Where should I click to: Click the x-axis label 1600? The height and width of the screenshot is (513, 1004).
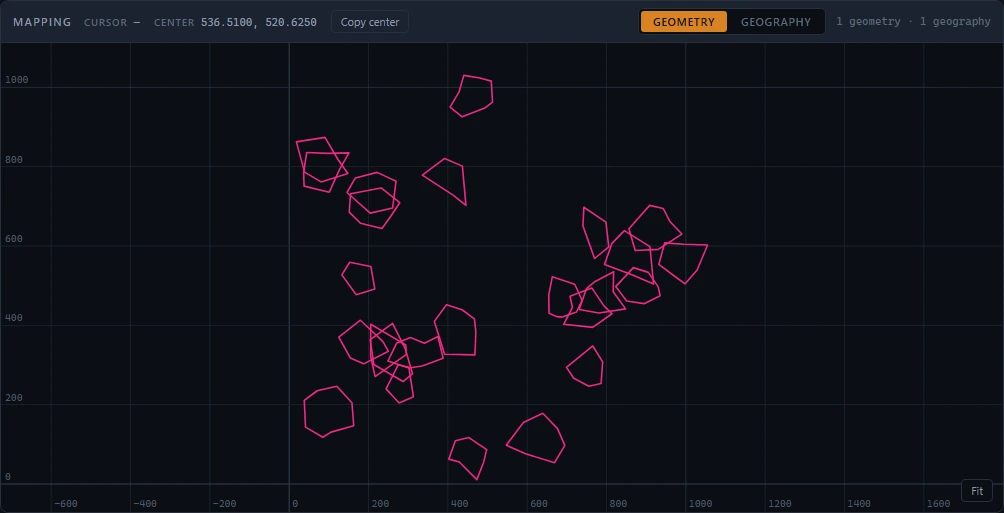[x=939, y=504]
